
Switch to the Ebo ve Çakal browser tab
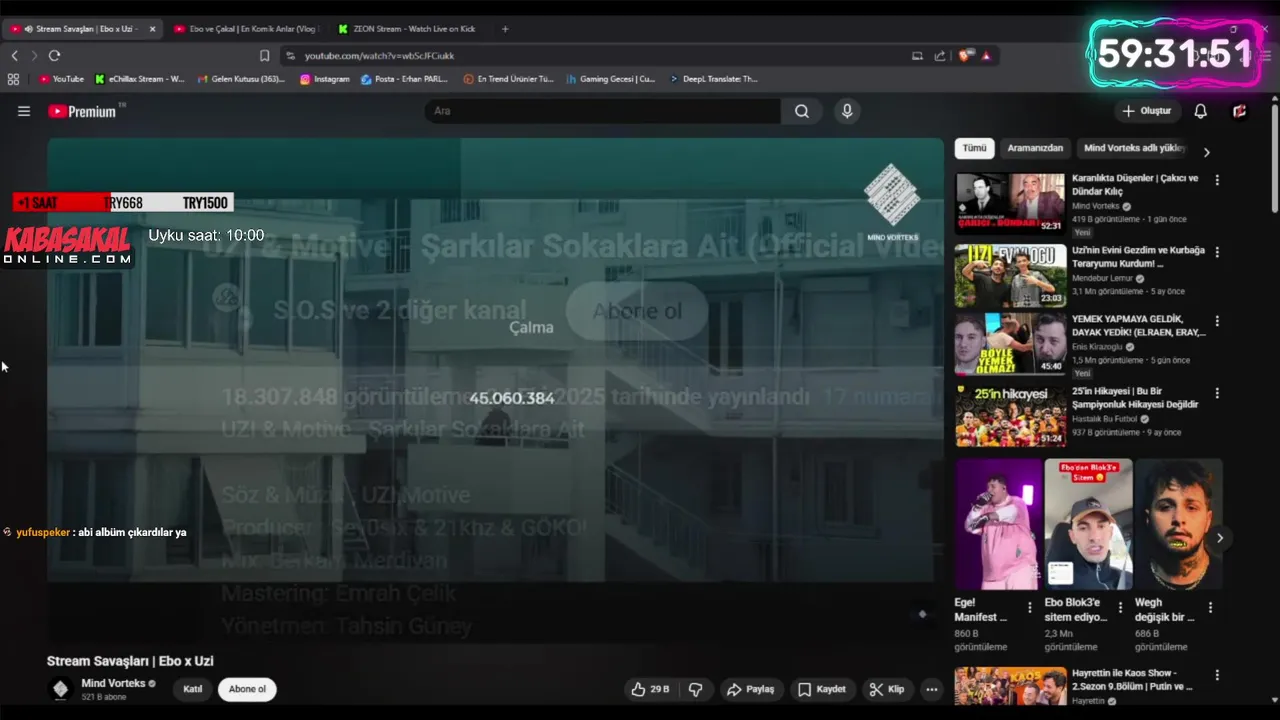[245, 29]
